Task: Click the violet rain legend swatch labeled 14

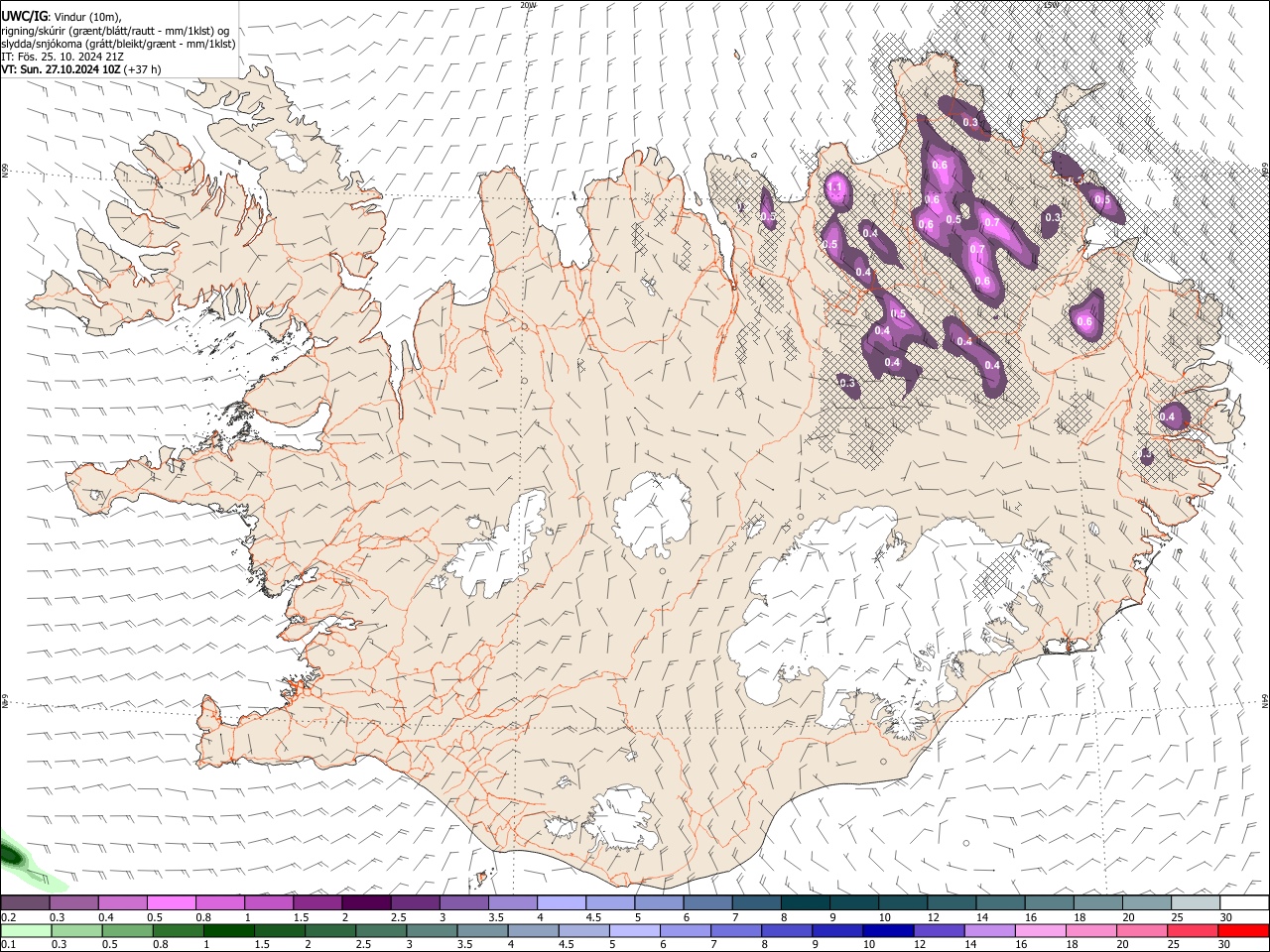Action: (989, 930)
